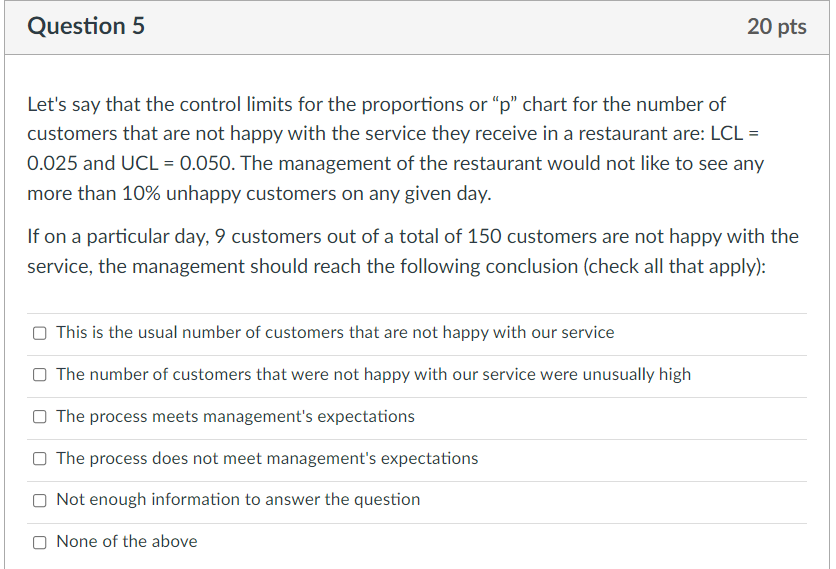The width and height of the screenshot is (836, 569).
Task: Click the 'None of the above' label
Action: (x=127, y=541)
